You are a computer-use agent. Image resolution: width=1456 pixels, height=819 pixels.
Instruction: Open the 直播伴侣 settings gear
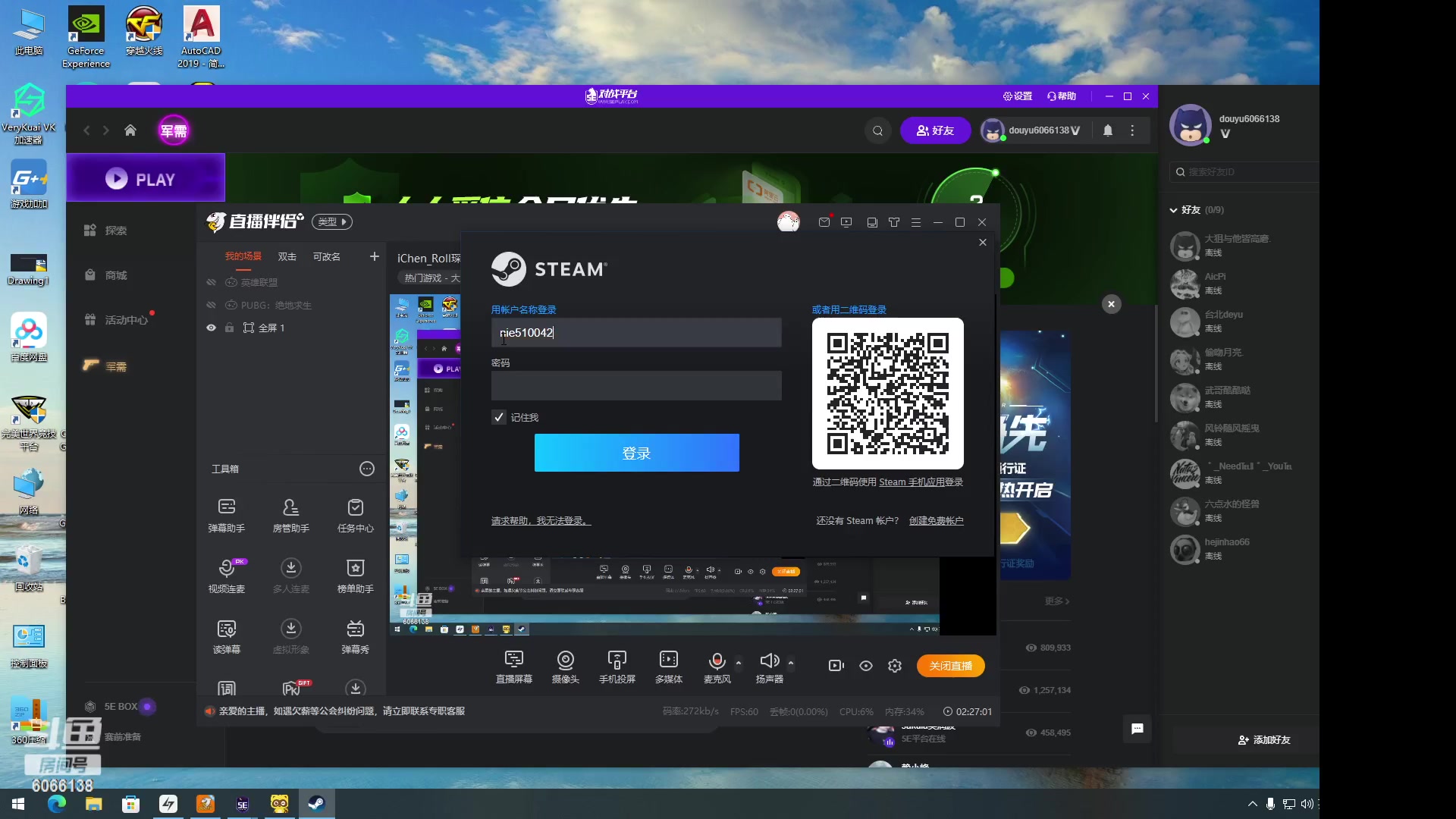895,666
